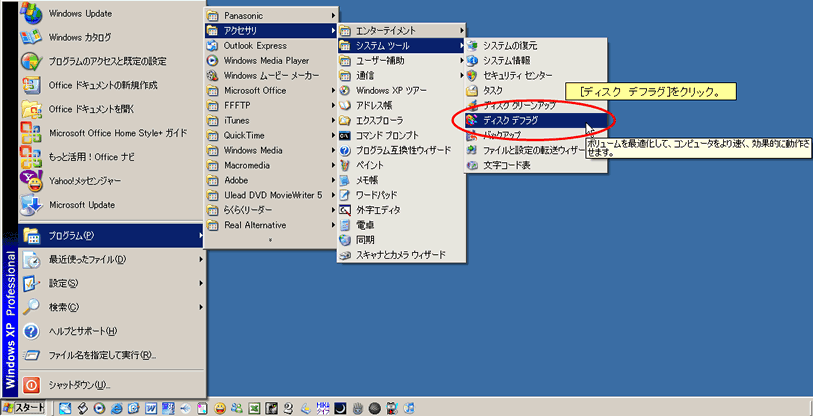813x416 pixels.
Task: Launch スキャナとカメラ ウィザード
Action: (x=401, y=255)
